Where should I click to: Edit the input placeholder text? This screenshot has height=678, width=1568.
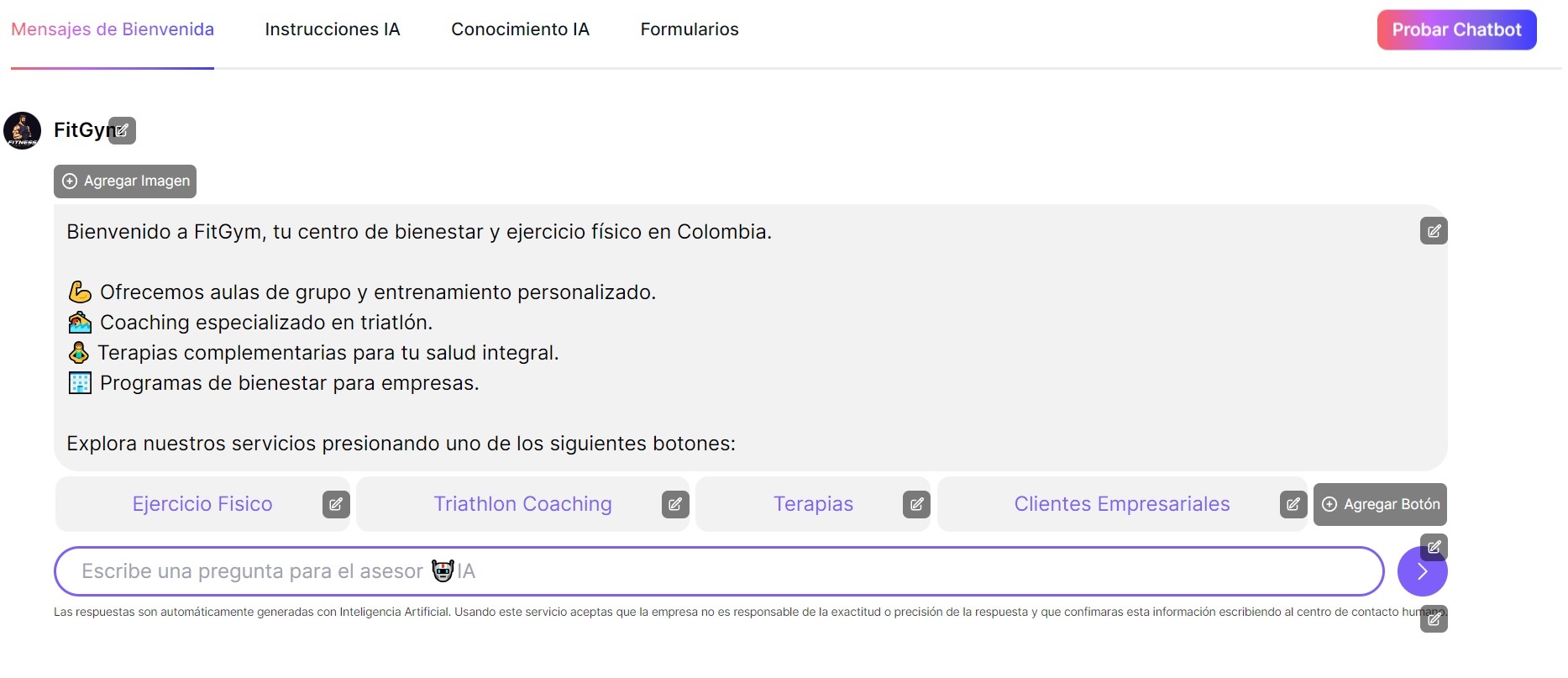coord(1433,547)
